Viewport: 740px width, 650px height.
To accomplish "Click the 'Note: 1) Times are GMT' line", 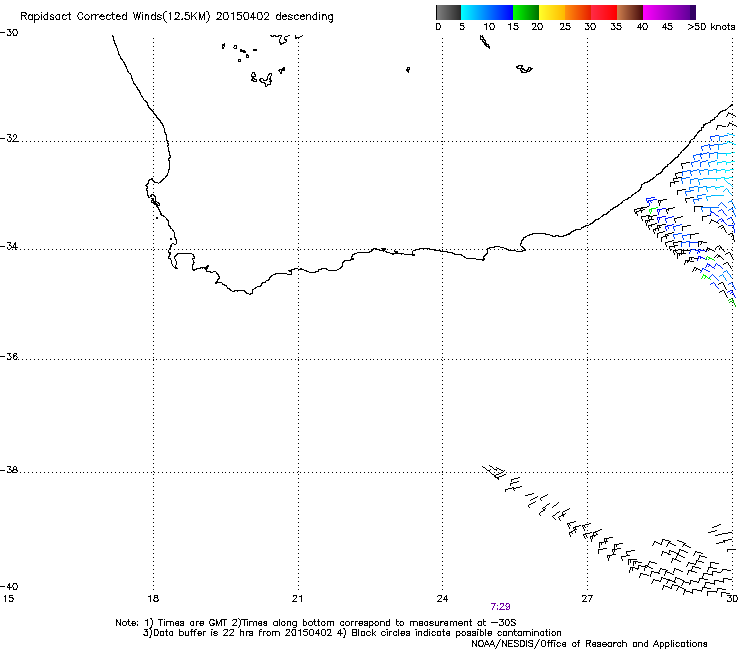I will point(316,623).
